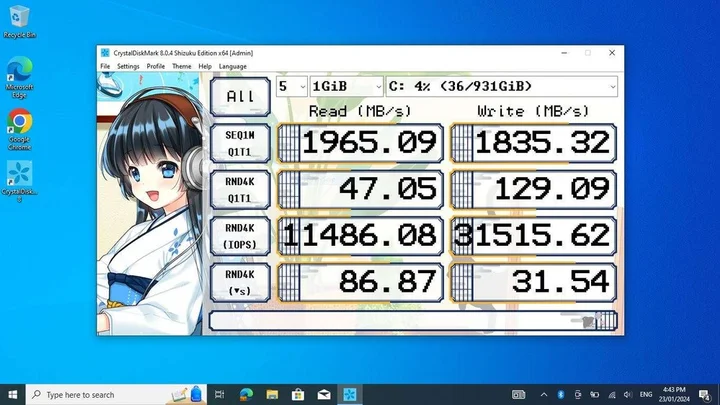720x405 pixels.
Task: Open the Windows Start menu
Action: pyautogui.click(x=12, y=394)
